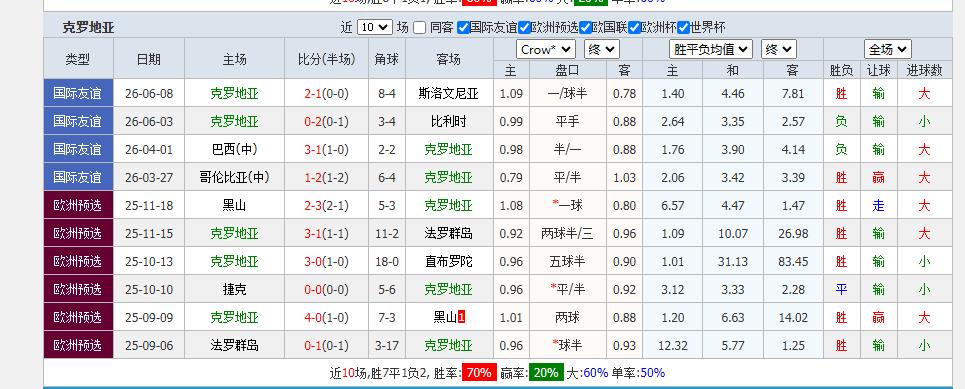This screenshot has width=965, height=389.
Task: Click the 一/球半 handicap cell
Action: (x=567, y=94)
